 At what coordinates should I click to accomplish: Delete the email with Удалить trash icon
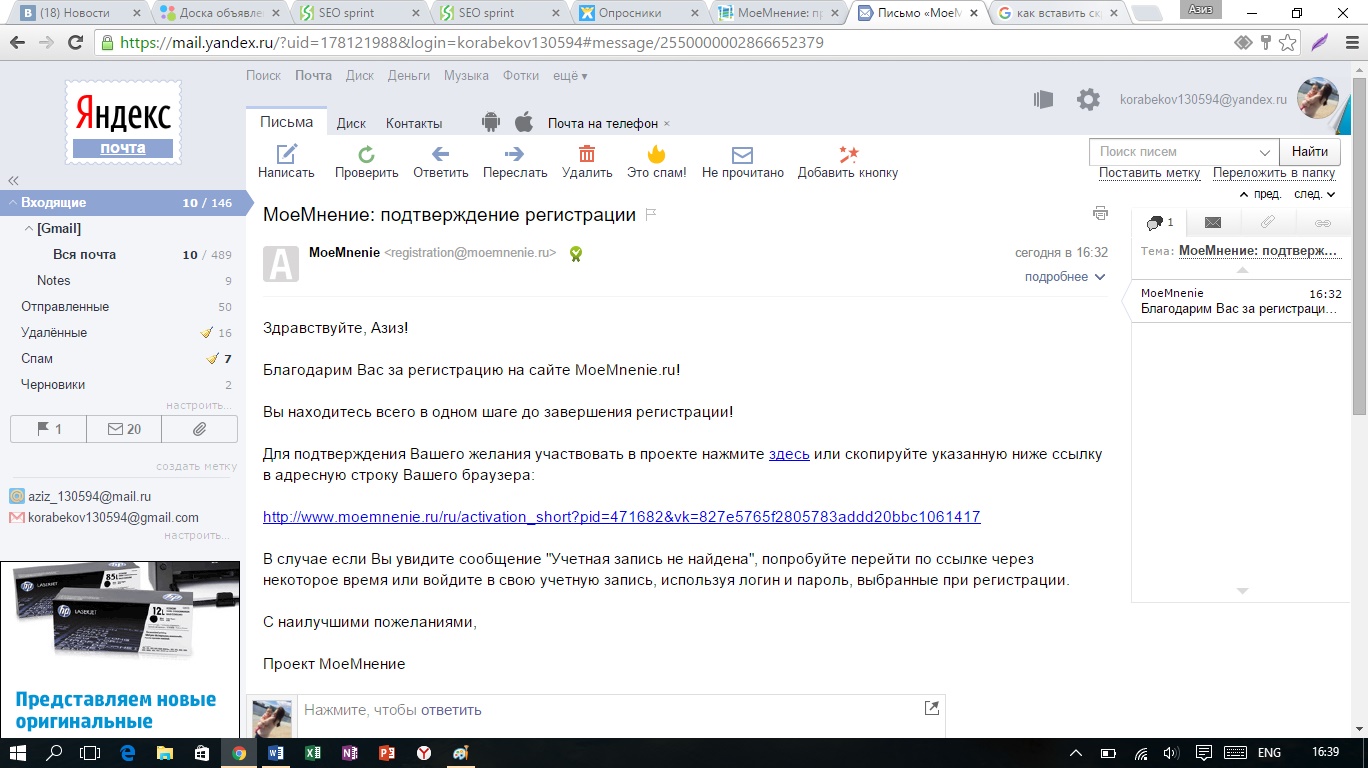(x=587, y=154)
